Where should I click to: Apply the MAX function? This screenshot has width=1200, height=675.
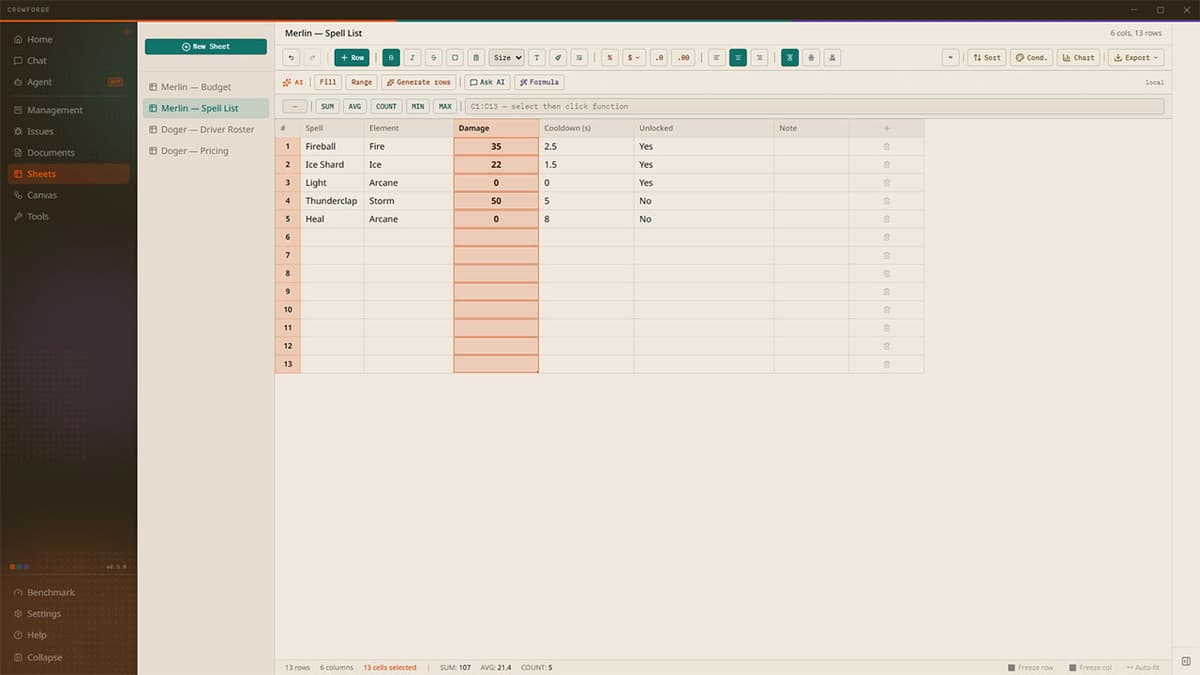[x=445, y=106]
